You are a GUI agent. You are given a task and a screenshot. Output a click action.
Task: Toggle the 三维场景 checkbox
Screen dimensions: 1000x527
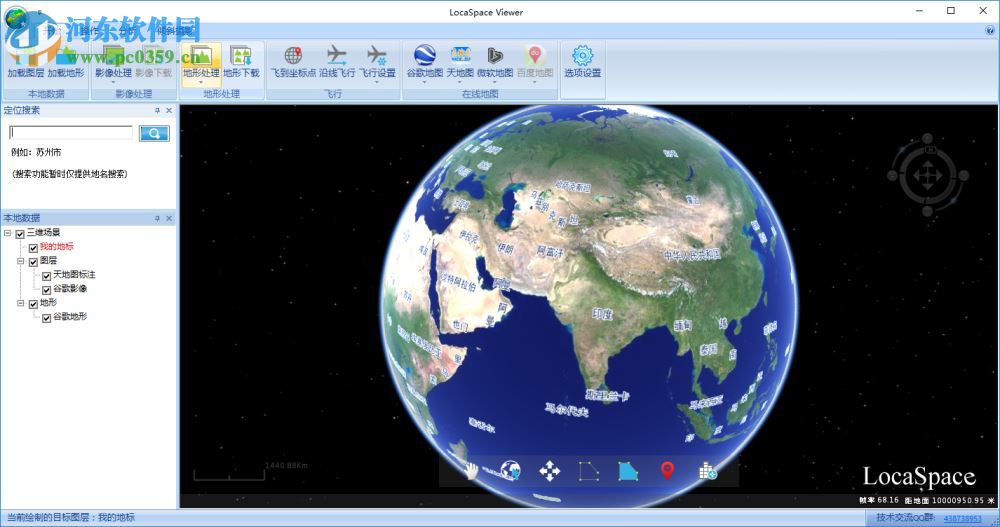(x=20, y=234)
